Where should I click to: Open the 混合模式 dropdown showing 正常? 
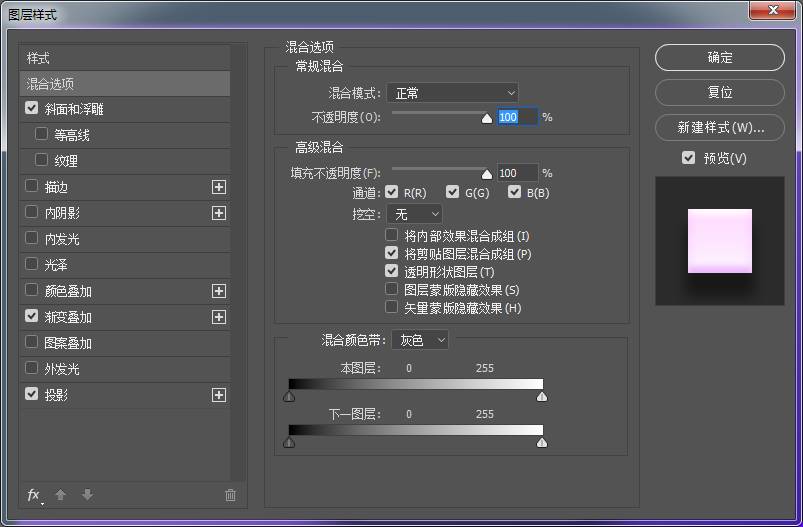click(x=453, y=93)
